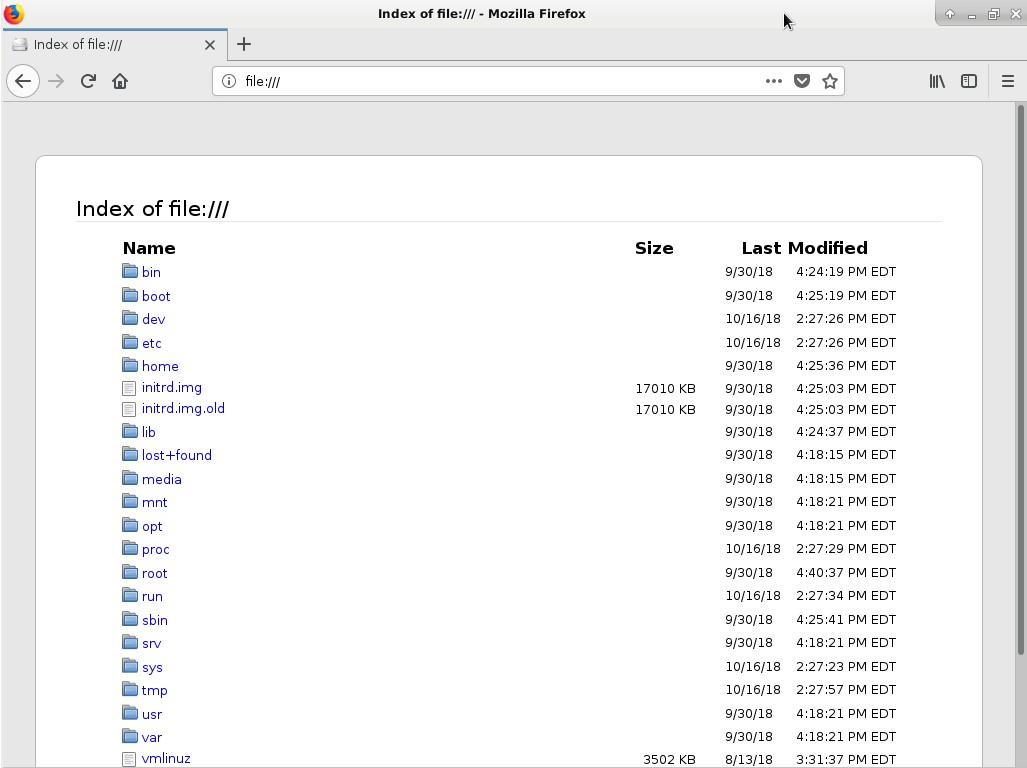Open page actions three-dot menu

(x=774, y=81)
